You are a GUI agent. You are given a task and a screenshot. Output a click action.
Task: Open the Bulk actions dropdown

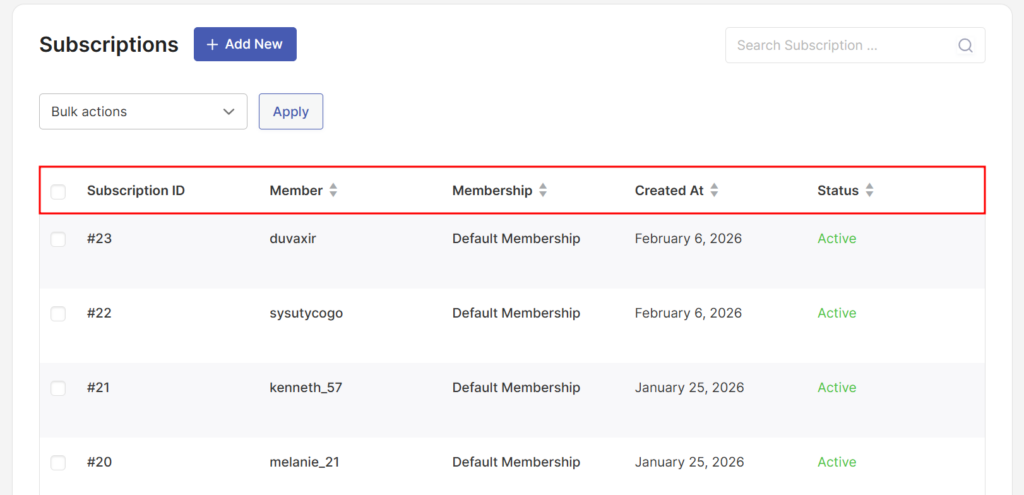(x=143, y=112)
